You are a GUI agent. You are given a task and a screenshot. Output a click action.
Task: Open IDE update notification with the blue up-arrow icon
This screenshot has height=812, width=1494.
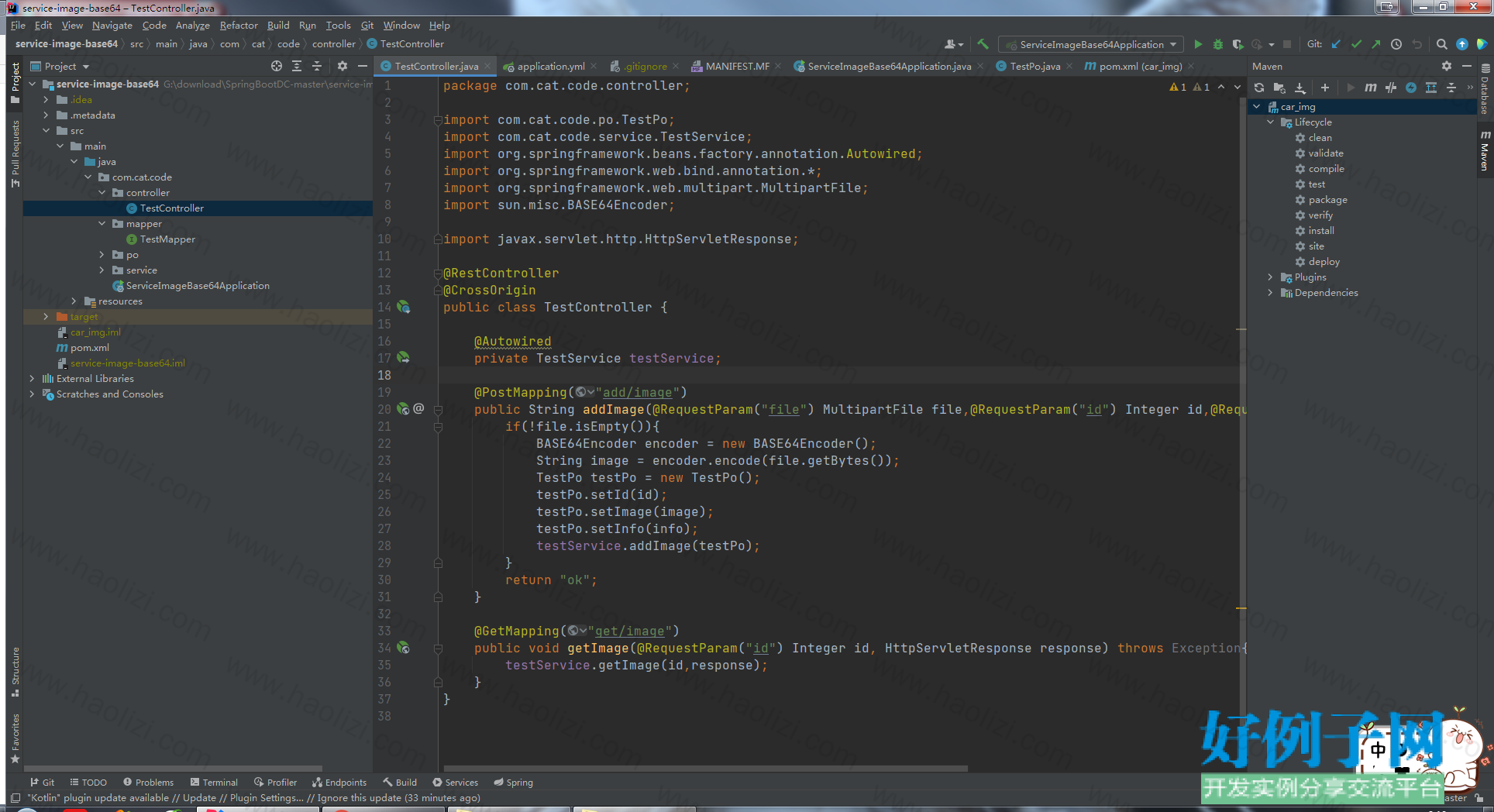click(1461, 44)
